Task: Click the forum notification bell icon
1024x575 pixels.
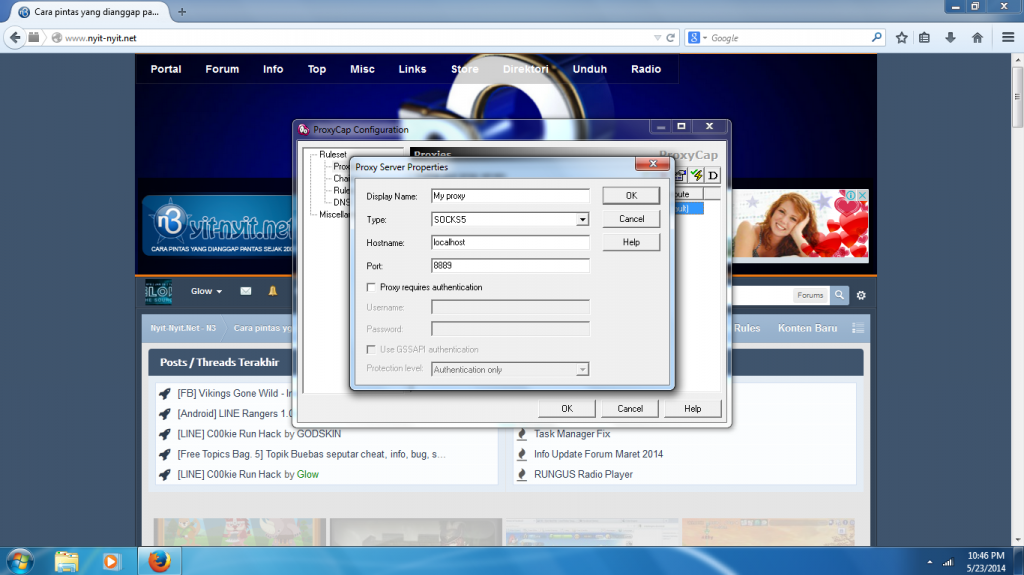Action: (273, 291)
